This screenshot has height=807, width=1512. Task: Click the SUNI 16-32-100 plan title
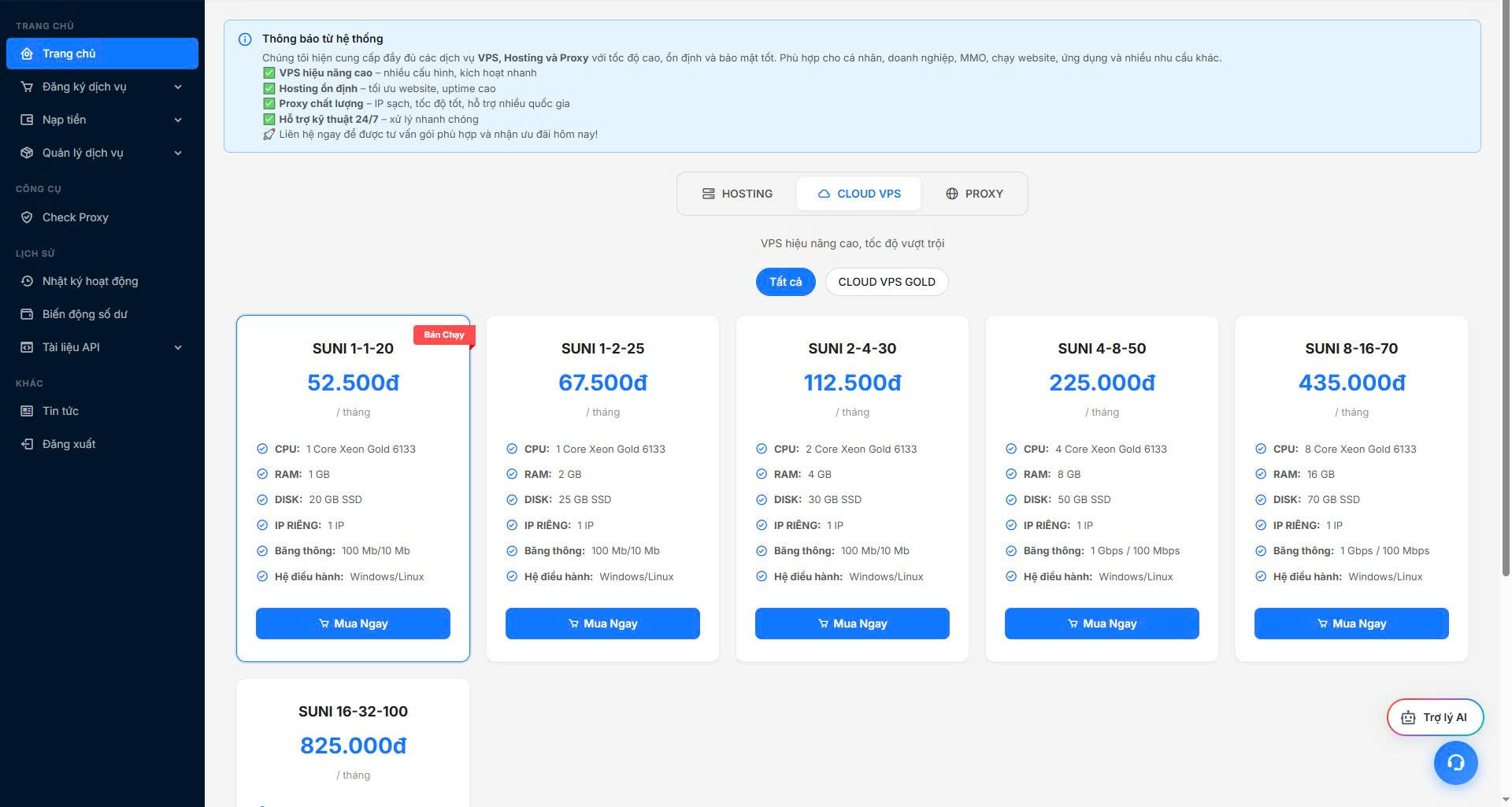click(x=353, y=712)
